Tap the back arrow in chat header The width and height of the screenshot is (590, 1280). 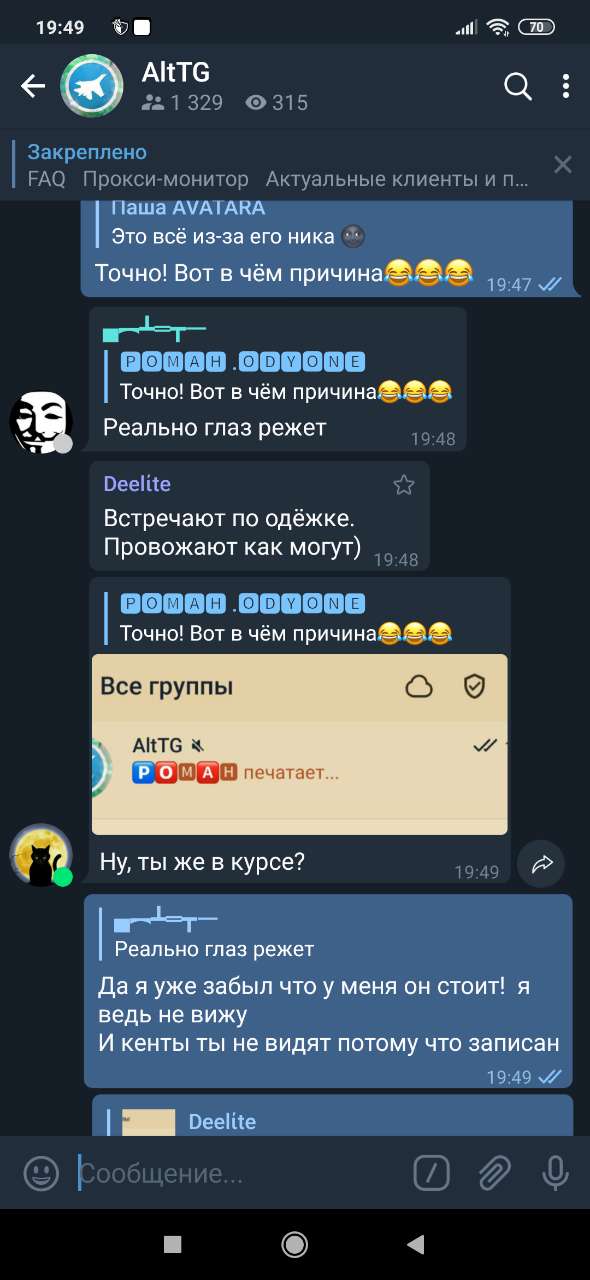click(33, 87)
